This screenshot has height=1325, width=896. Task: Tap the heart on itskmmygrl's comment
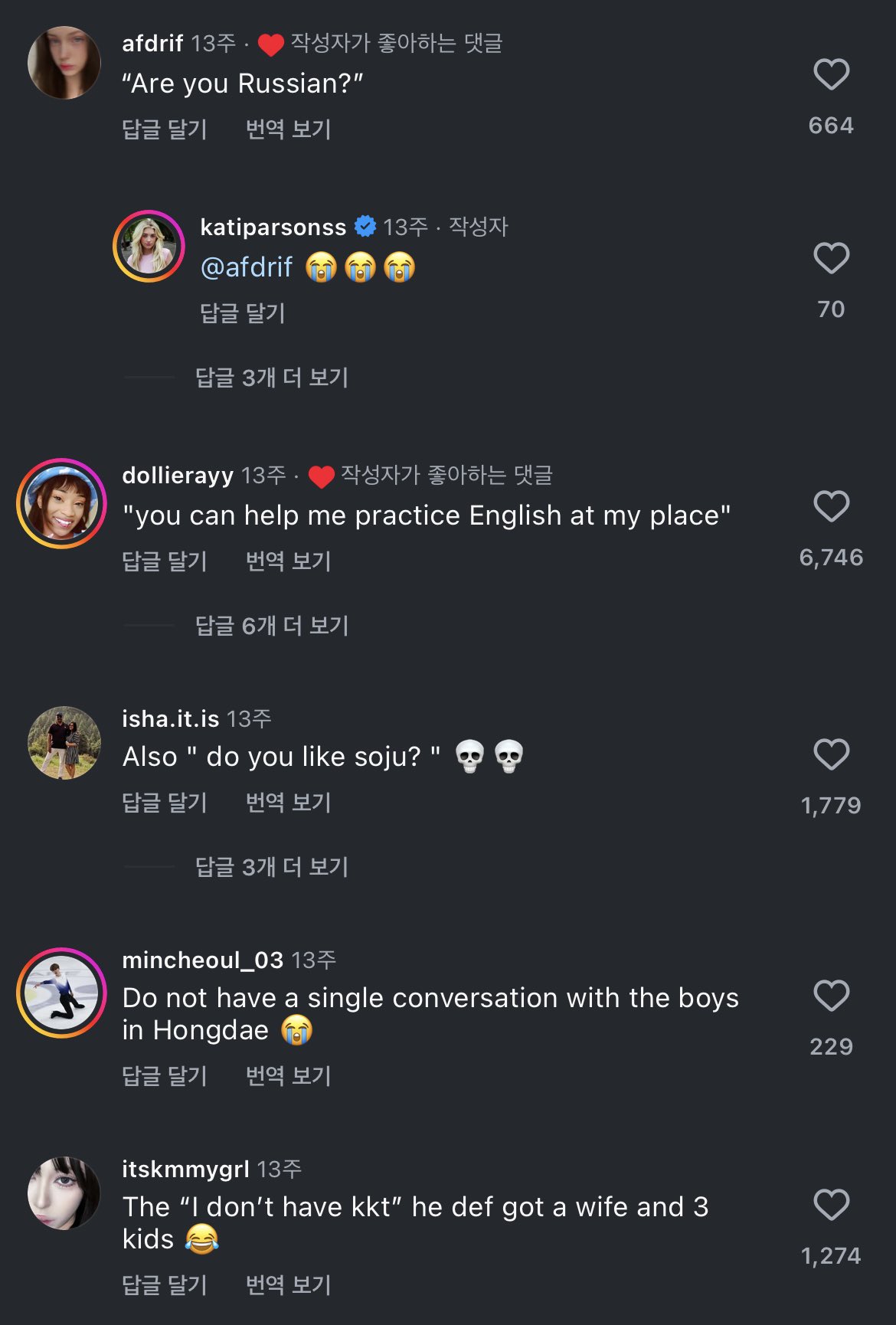click(831, 1206)
